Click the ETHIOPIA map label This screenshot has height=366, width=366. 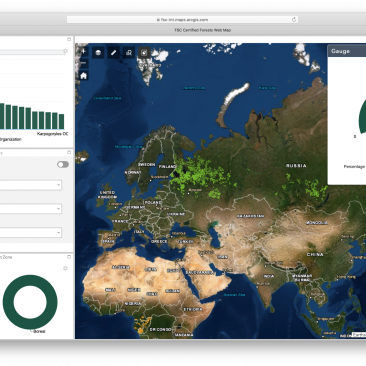click(x=193, y=309)
